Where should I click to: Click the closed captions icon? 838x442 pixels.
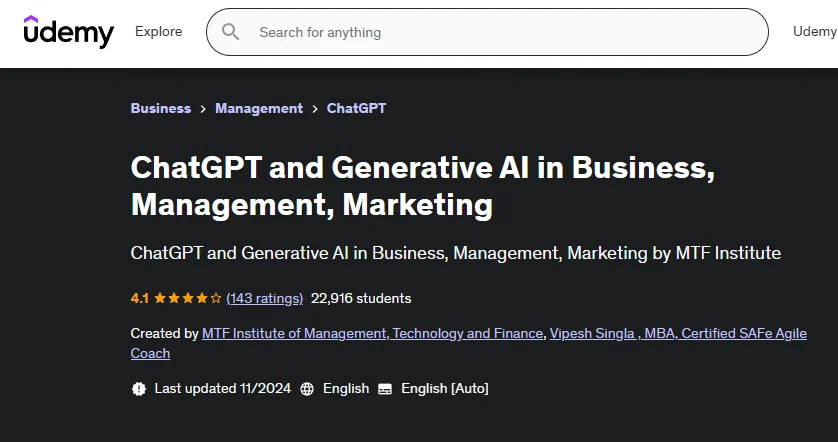click(x=385, y=389)
